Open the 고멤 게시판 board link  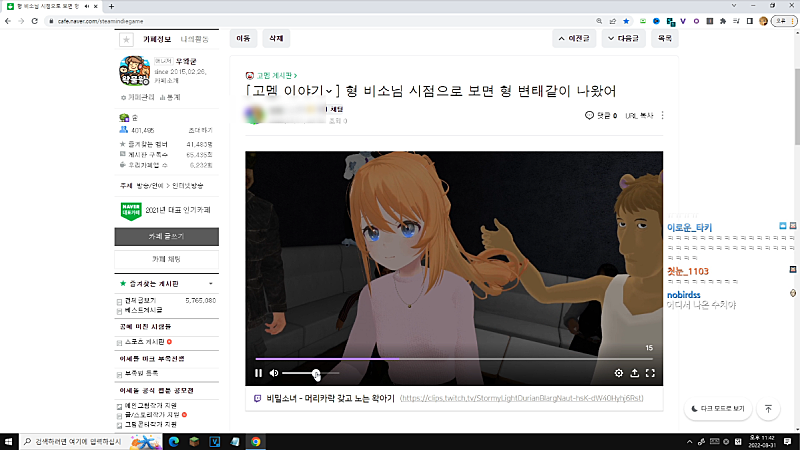(x=276, y=76)
